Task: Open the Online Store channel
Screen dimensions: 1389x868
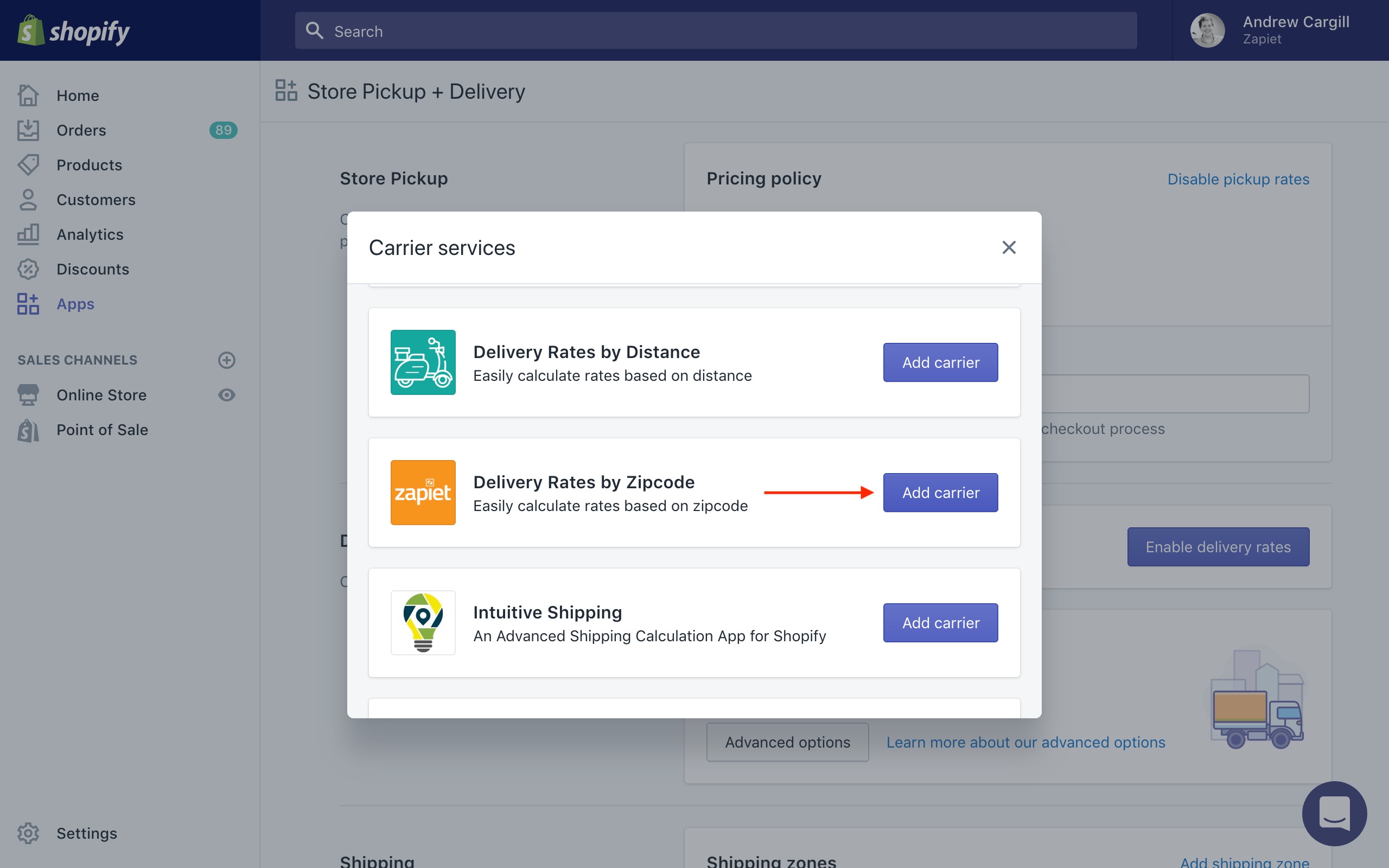Action: (x=101, y=395)
